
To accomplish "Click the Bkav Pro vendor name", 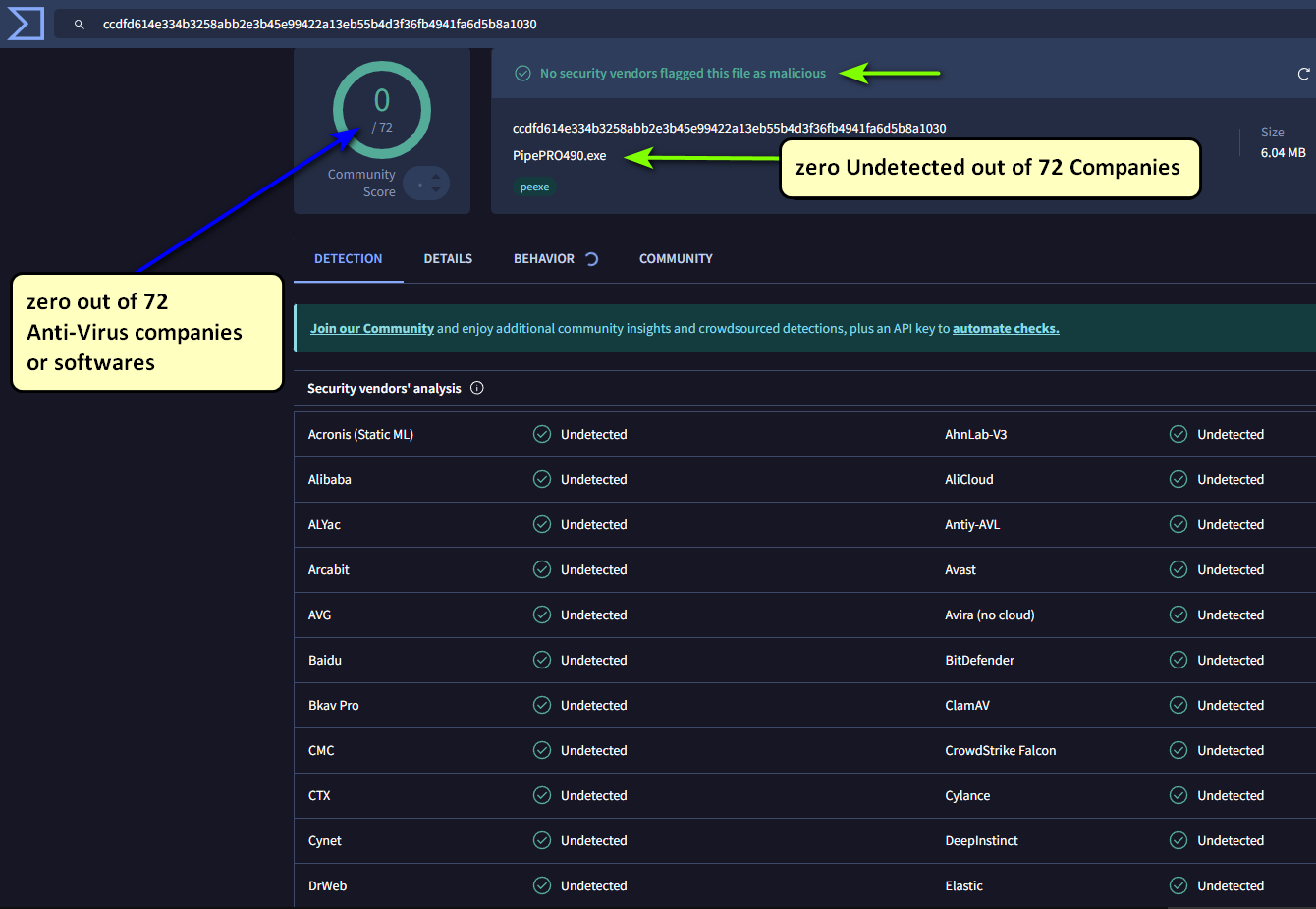I will (334, 705).
